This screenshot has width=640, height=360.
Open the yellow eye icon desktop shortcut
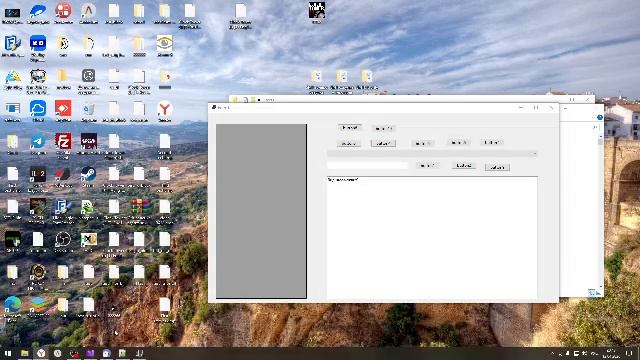[x=164, y=43]
